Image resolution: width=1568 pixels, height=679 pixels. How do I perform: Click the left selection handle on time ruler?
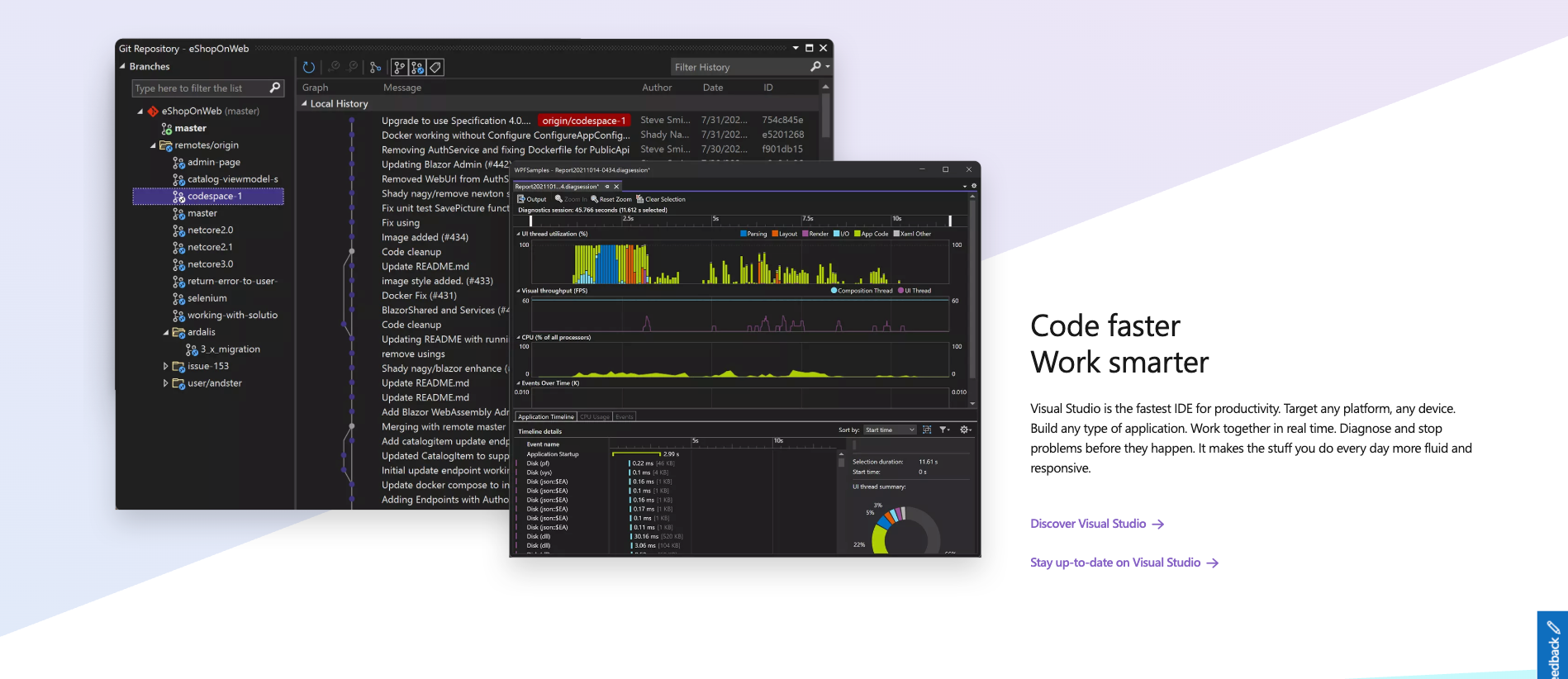[x=530, y=221]
